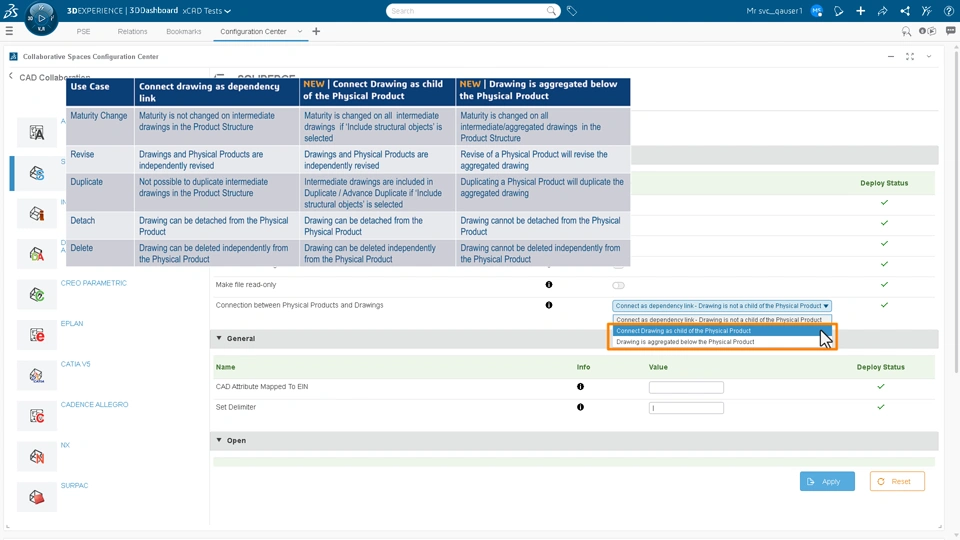The image size is (960, 540).
Task: Open the EPLAN link
Action: click(x=72, y=323)
